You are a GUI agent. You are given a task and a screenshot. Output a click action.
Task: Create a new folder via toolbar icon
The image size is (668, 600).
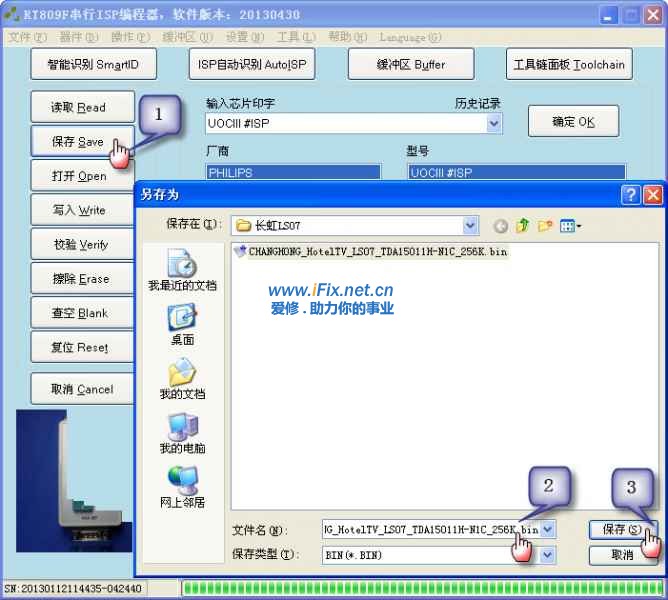click(545, 226)
